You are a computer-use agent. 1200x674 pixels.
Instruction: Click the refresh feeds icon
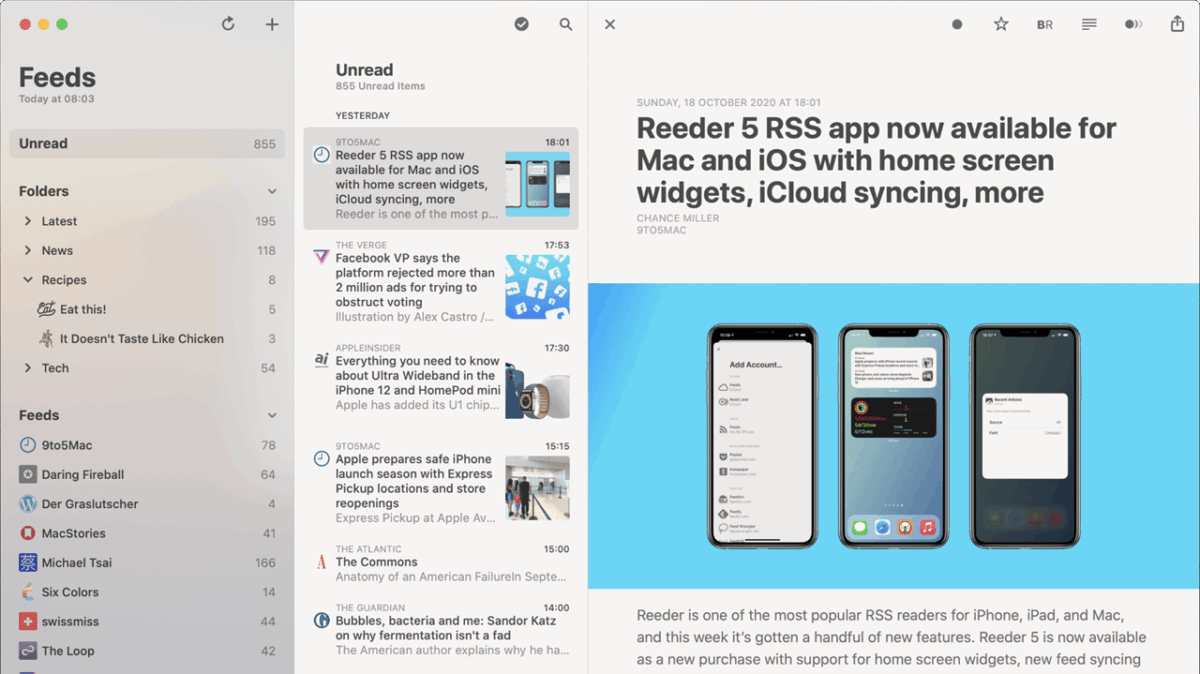click(228, 24)
